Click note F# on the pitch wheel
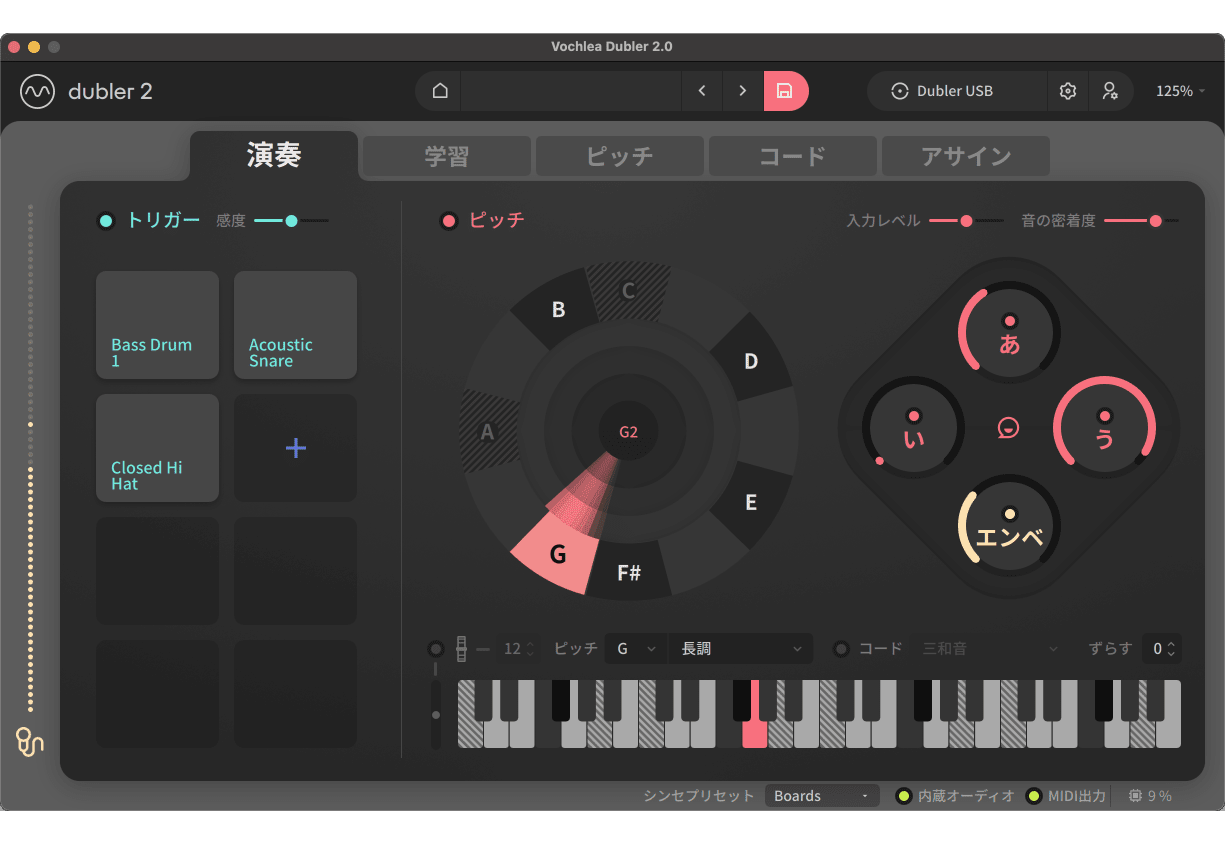This screenshot has width=1225, height=844. tap(629, 572)
